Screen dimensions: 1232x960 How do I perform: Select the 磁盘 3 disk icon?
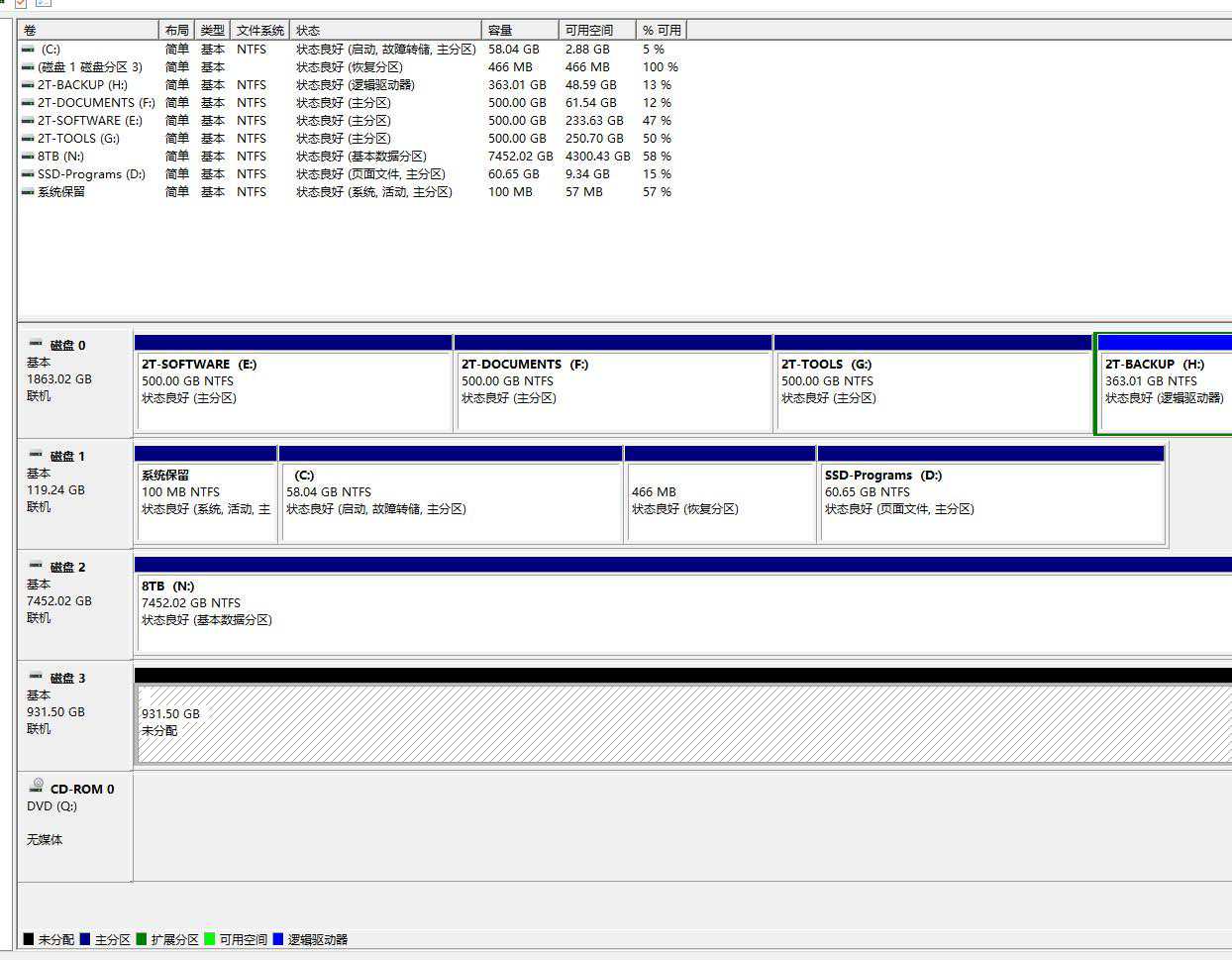click(36, 677)
